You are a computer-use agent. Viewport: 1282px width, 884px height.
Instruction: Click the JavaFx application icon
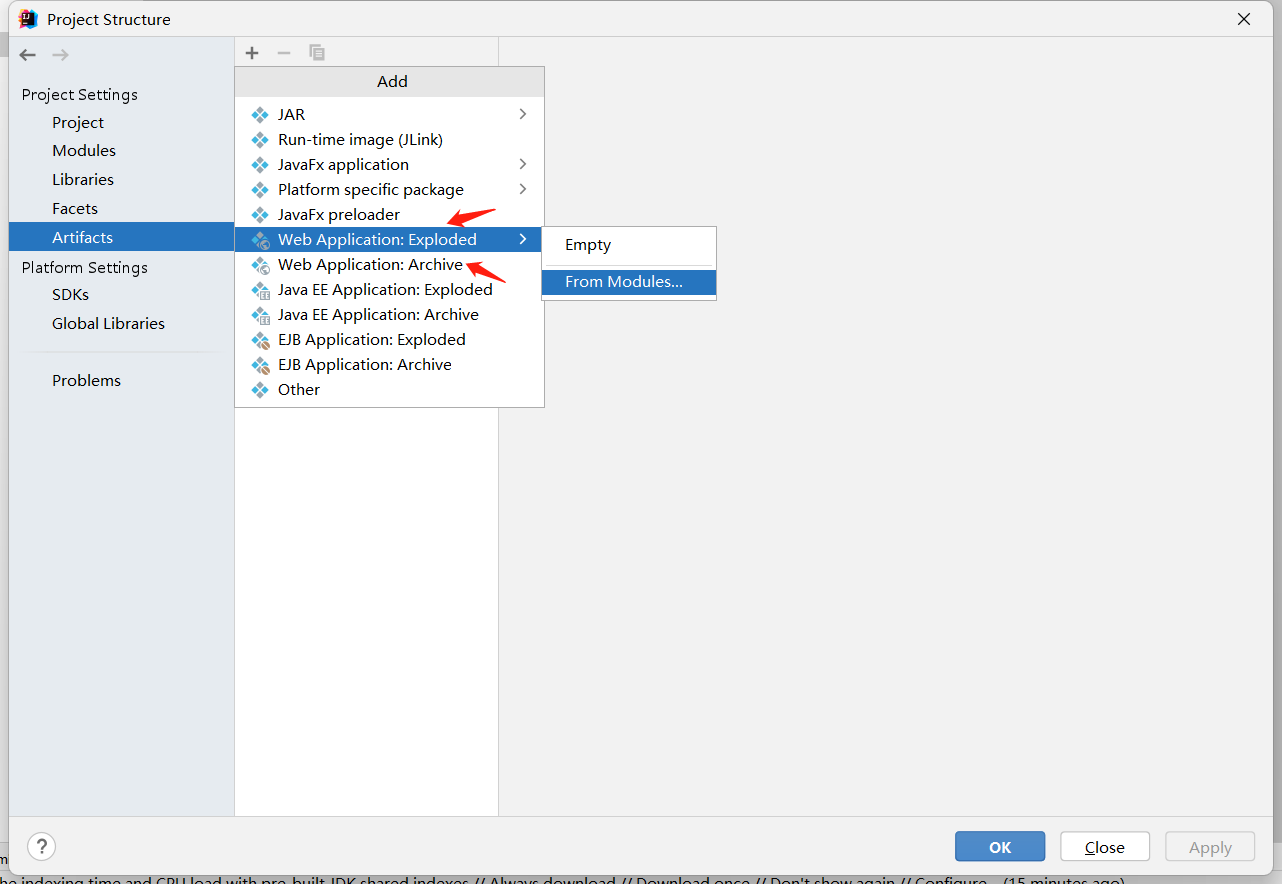260,165
